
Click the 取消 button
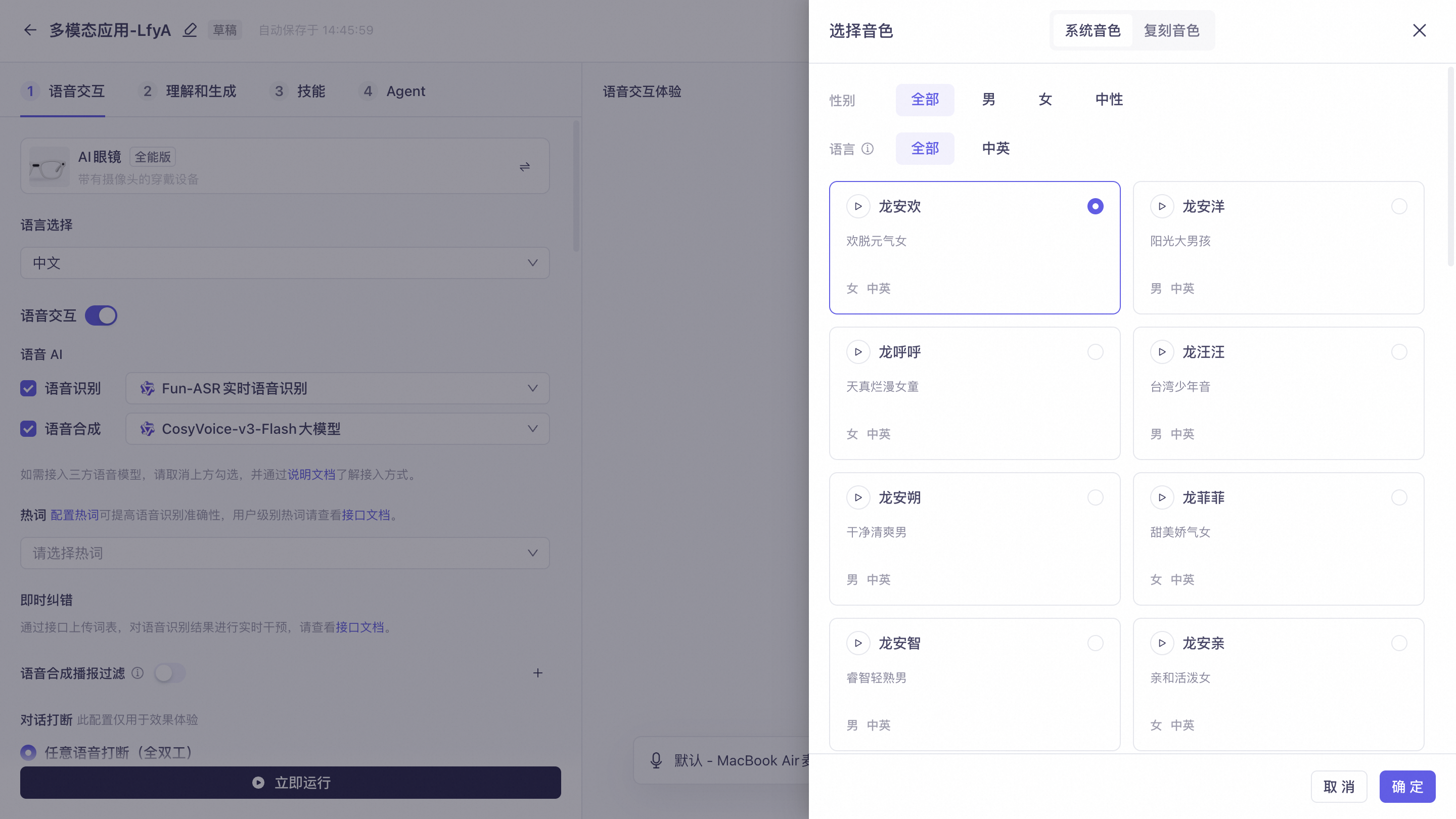tap(1339, 787)
